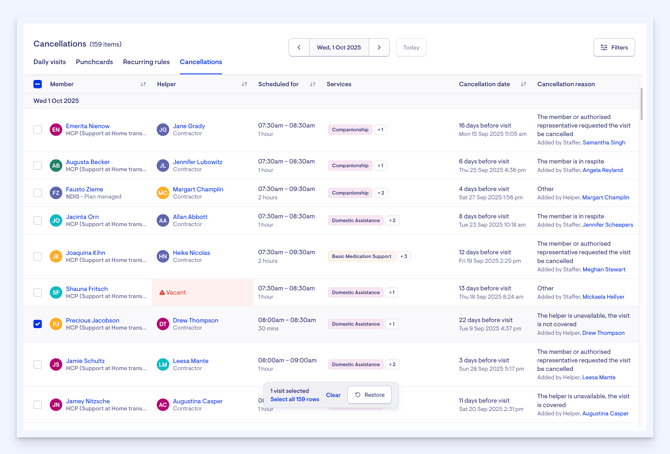Screen dimensions: 670x454
Task: Sort by Cancellation date column icon
Action: pyautogui.click(x=523, y=84)
